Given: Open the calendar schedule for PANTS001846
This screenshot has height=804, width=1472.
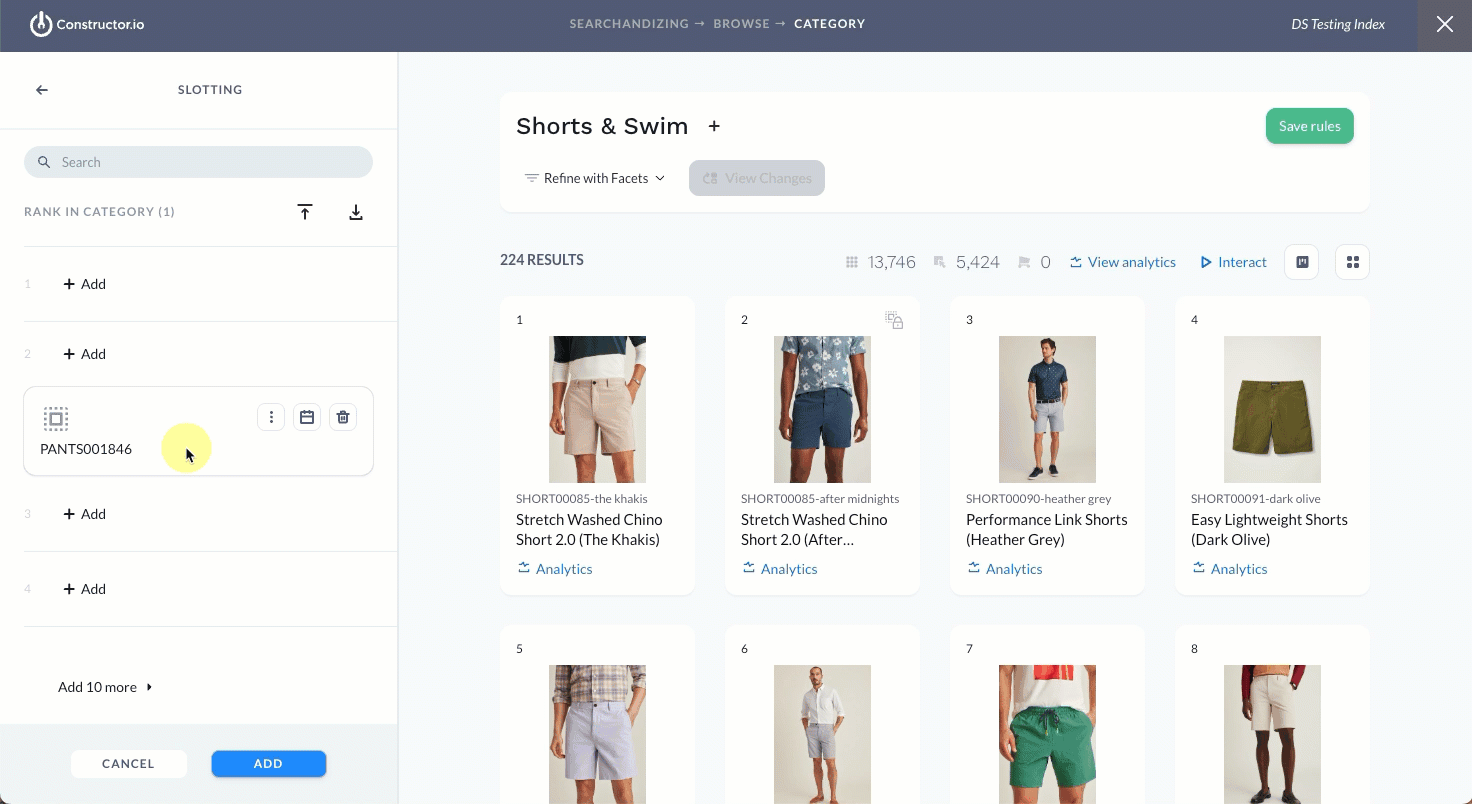Looking at the screenshot, I should pyautogui.click(x=307, y=417).
